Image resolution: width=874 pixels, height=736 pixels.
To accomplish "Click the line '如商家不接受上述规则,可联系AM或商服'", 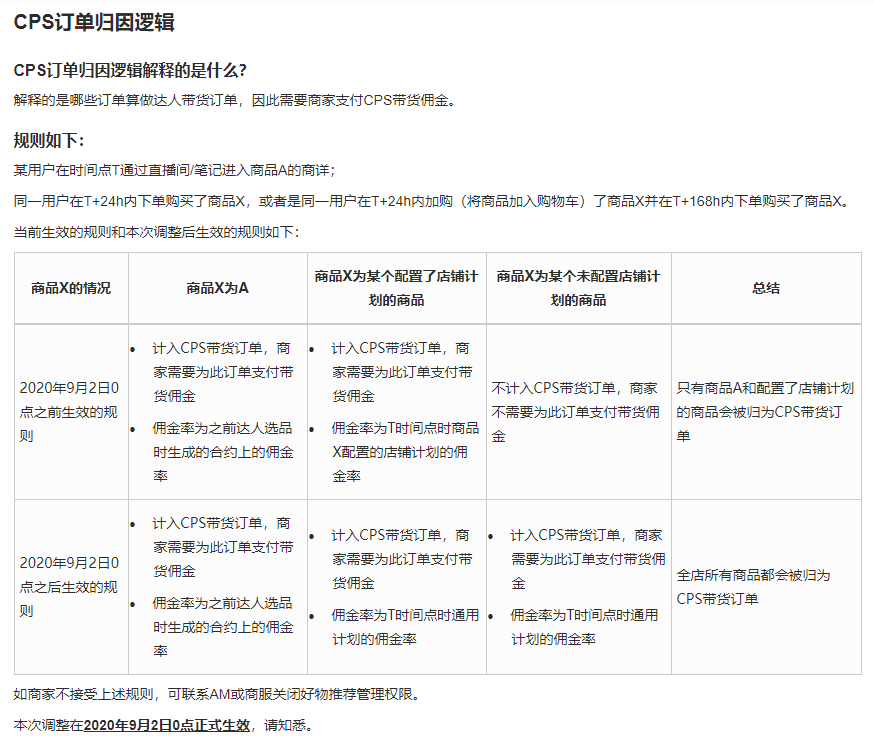I will tap(220, 694).
